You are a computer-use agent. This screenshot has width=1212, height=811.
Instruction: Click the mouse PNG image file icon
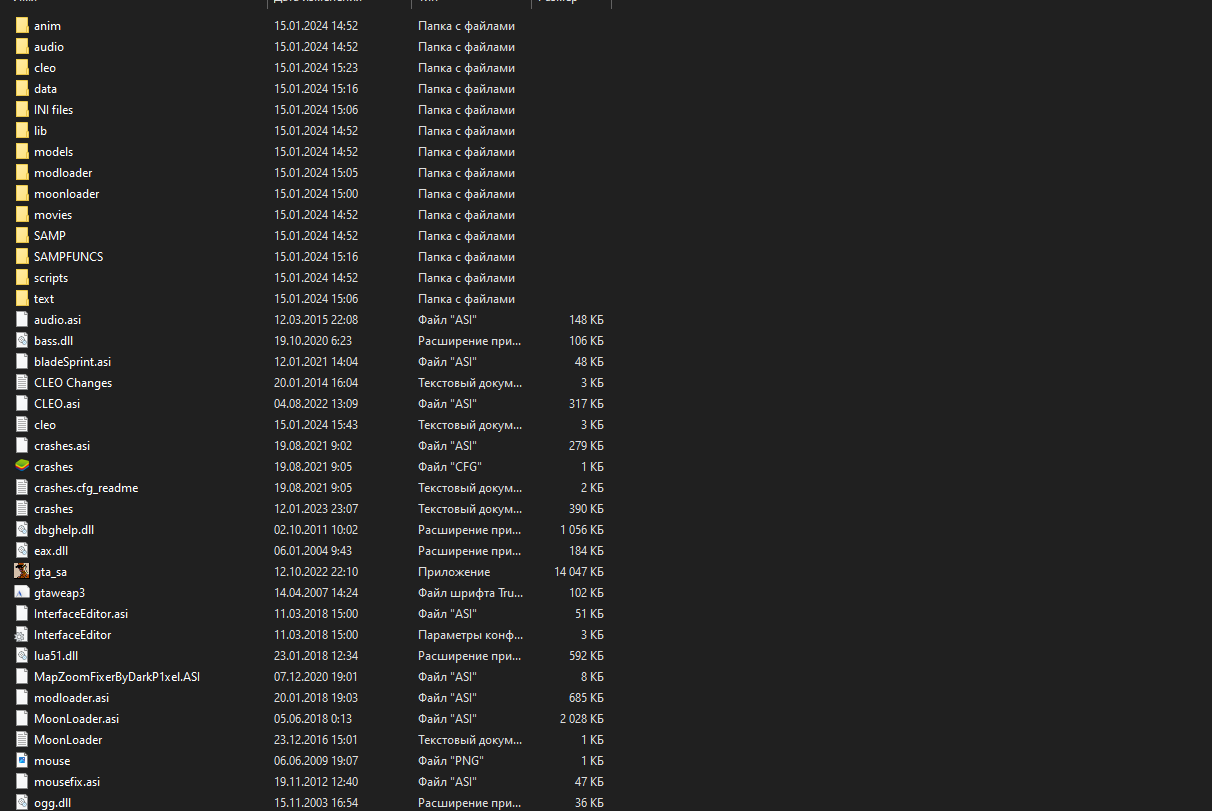coord(22,761)
